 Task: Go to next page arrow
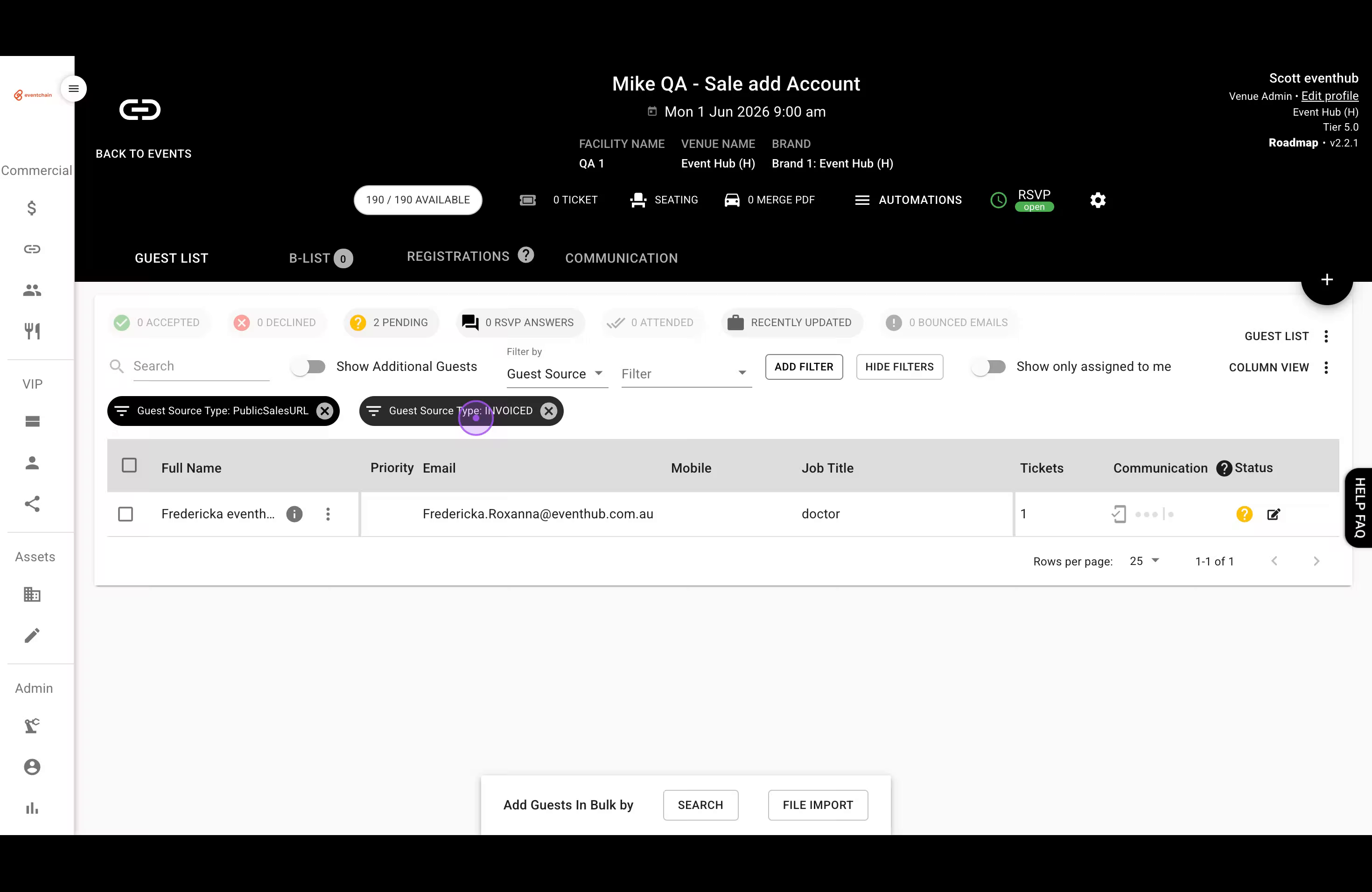click(x=1316, y=561)
